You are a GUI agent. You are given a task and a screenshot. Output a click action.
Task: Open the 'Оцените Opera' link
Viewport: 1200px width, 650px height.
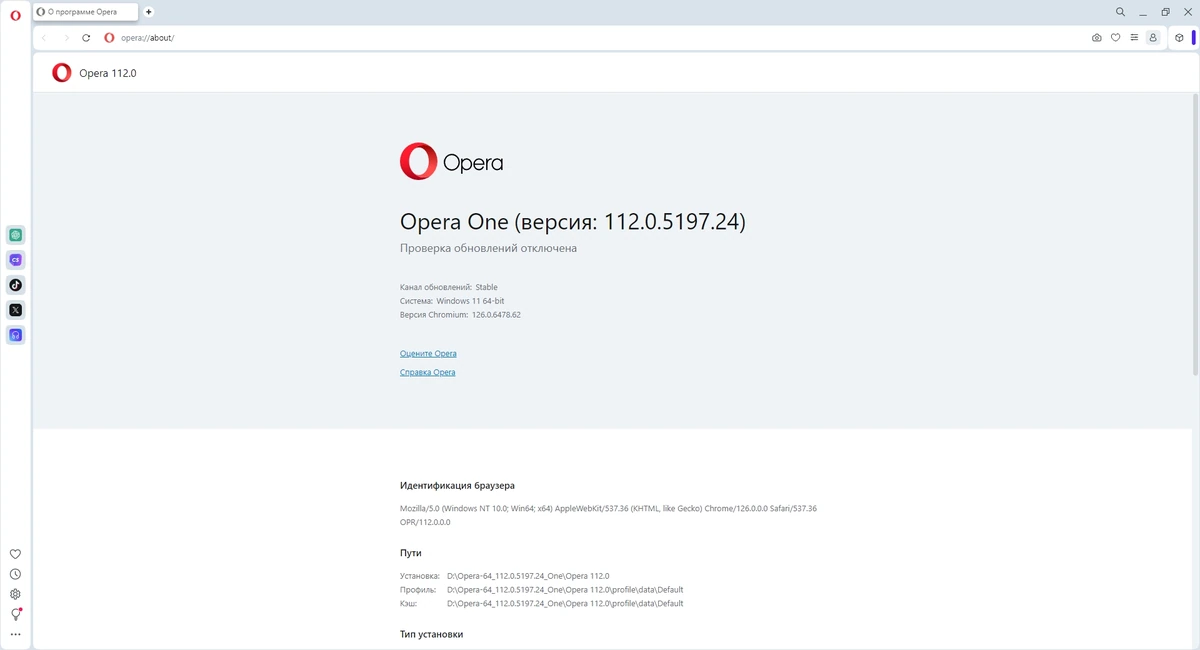tap(428, 354)
